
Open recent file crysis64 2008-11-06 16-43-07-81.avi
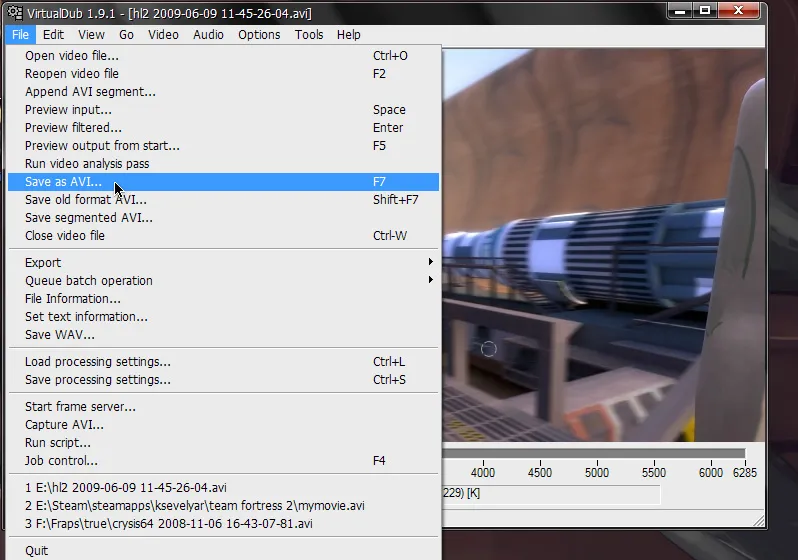223,524
